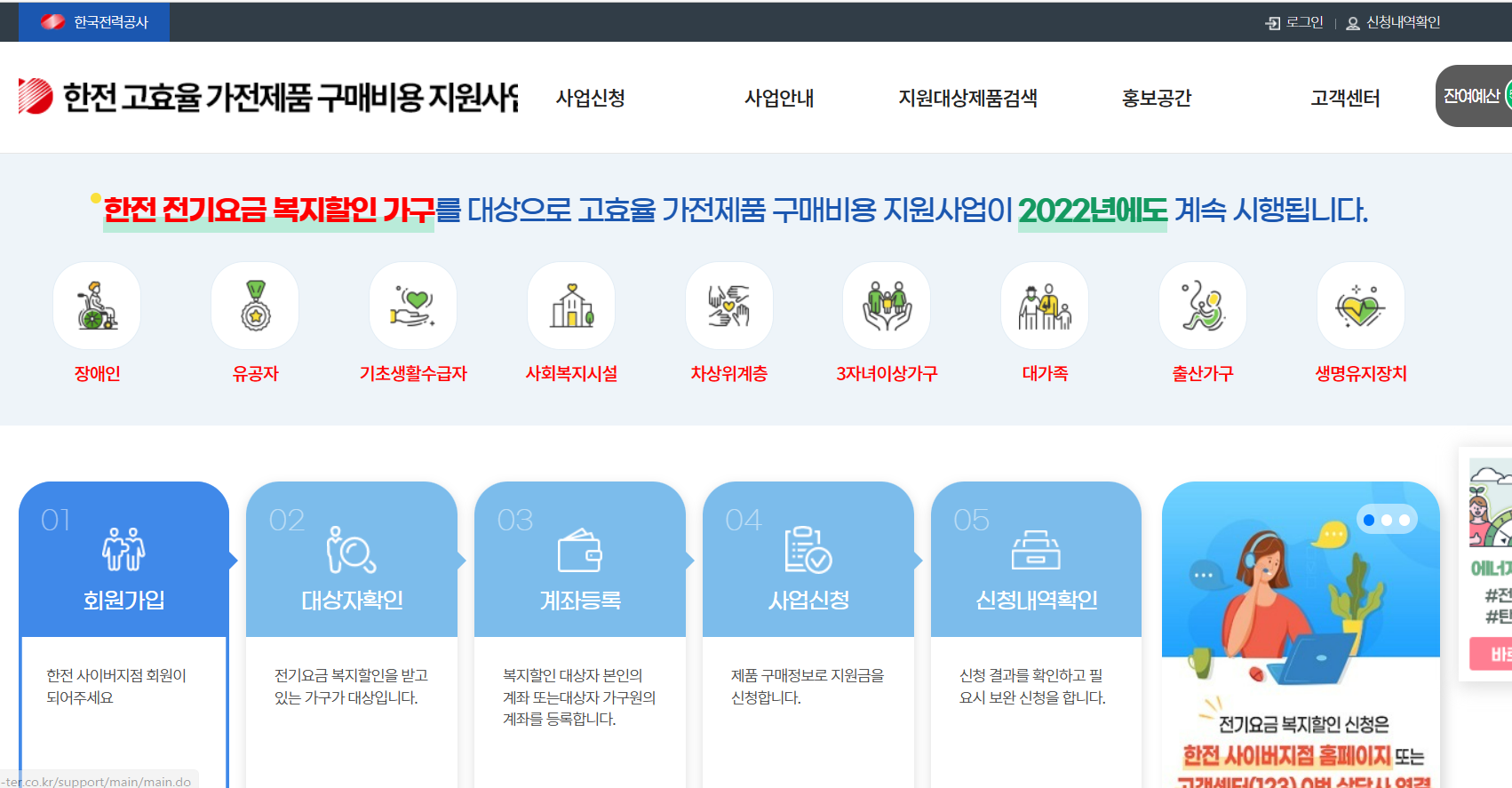Click the first banner slide indicator dot
The image size is (1512, 788).
pos(1369,520)
